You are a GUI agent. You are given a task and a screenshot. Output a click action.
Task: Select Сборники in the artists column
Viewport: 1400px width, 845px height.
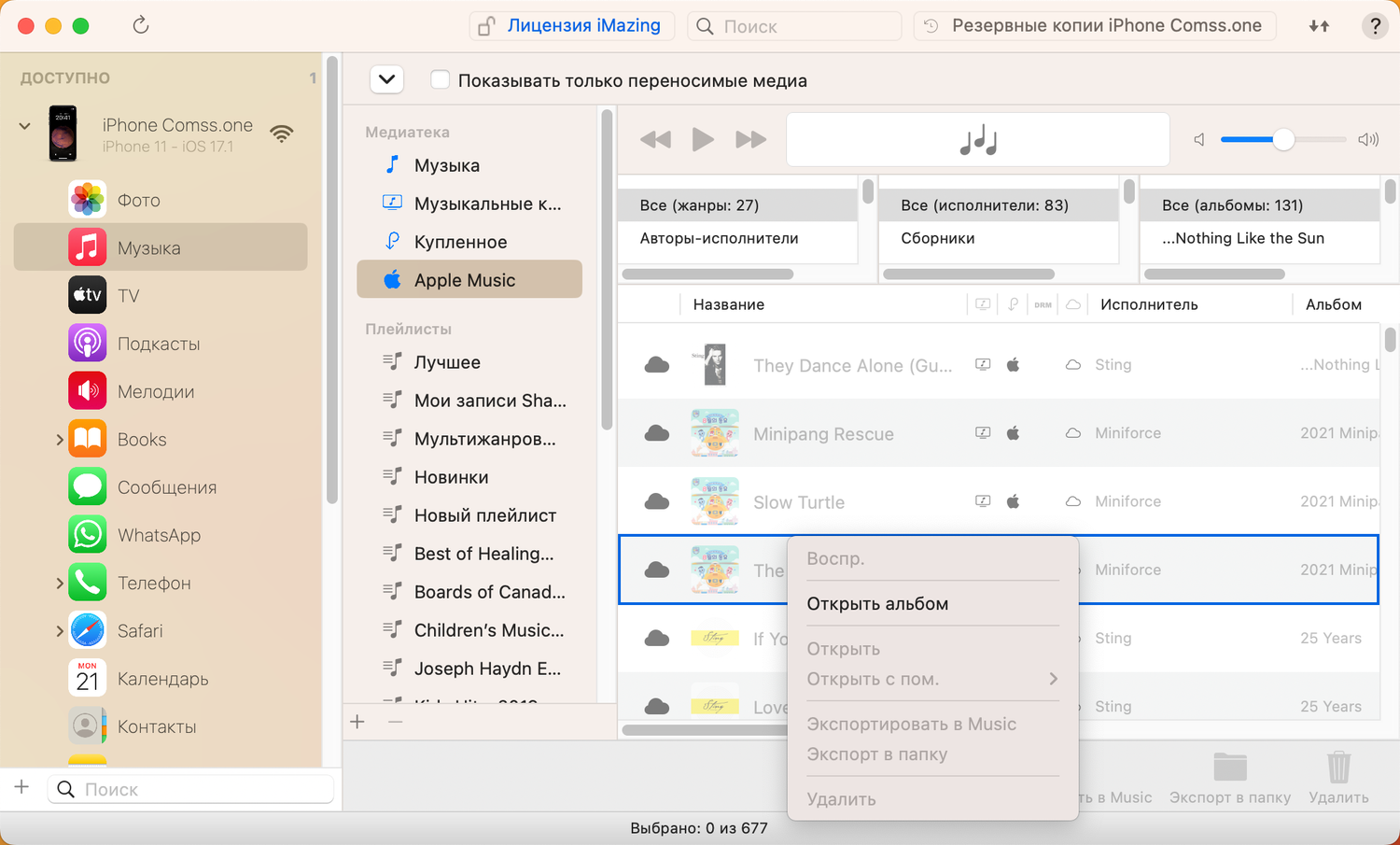pyautogui.click(x=999, y=238)
